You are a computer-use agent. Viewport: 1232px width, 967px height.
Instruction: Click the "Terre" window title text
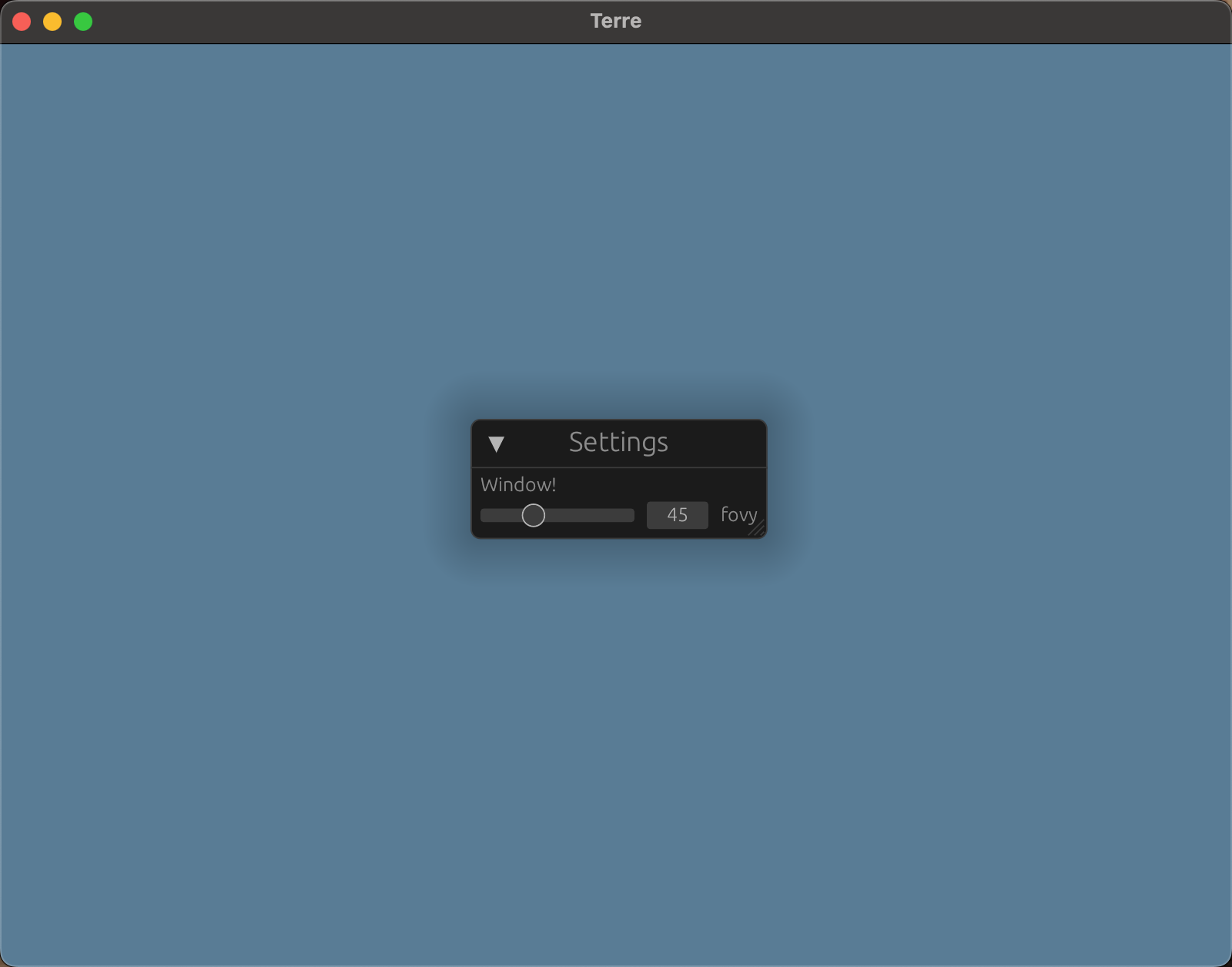pyautogui.click(x=615, y=21)
